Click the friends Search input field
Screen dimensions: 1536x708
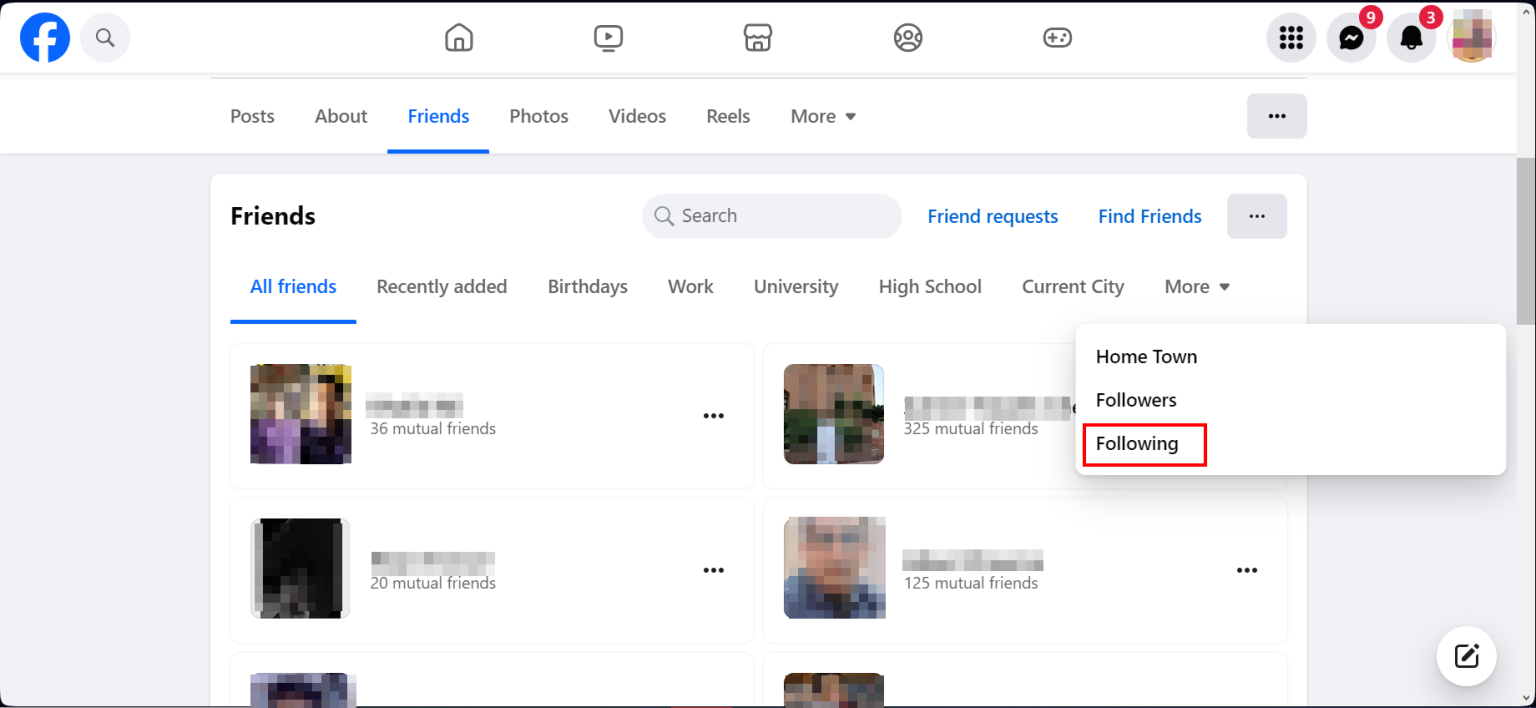(772, 216)
